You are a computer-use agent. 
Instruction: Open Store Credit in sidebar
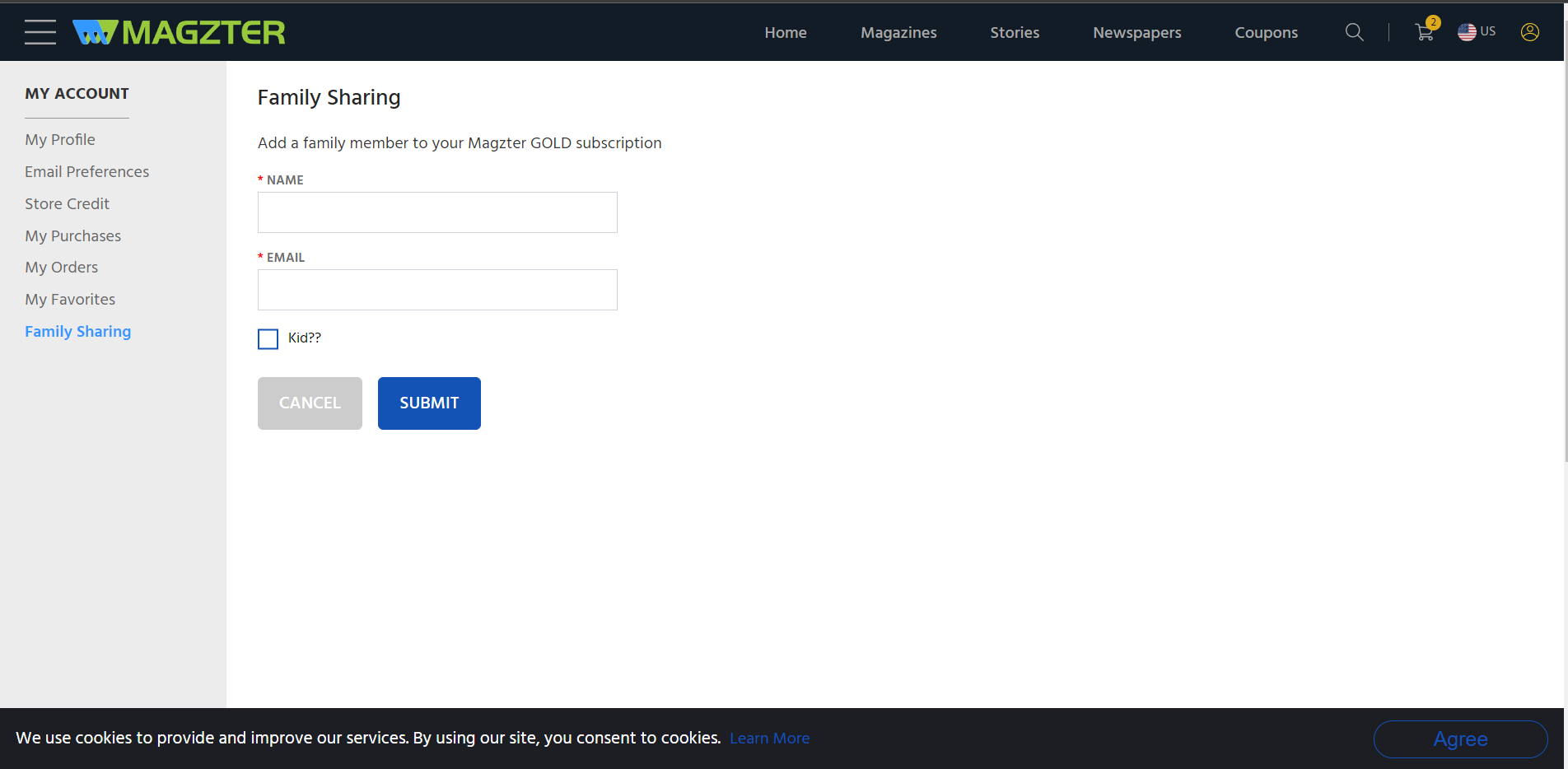[67, 203]
